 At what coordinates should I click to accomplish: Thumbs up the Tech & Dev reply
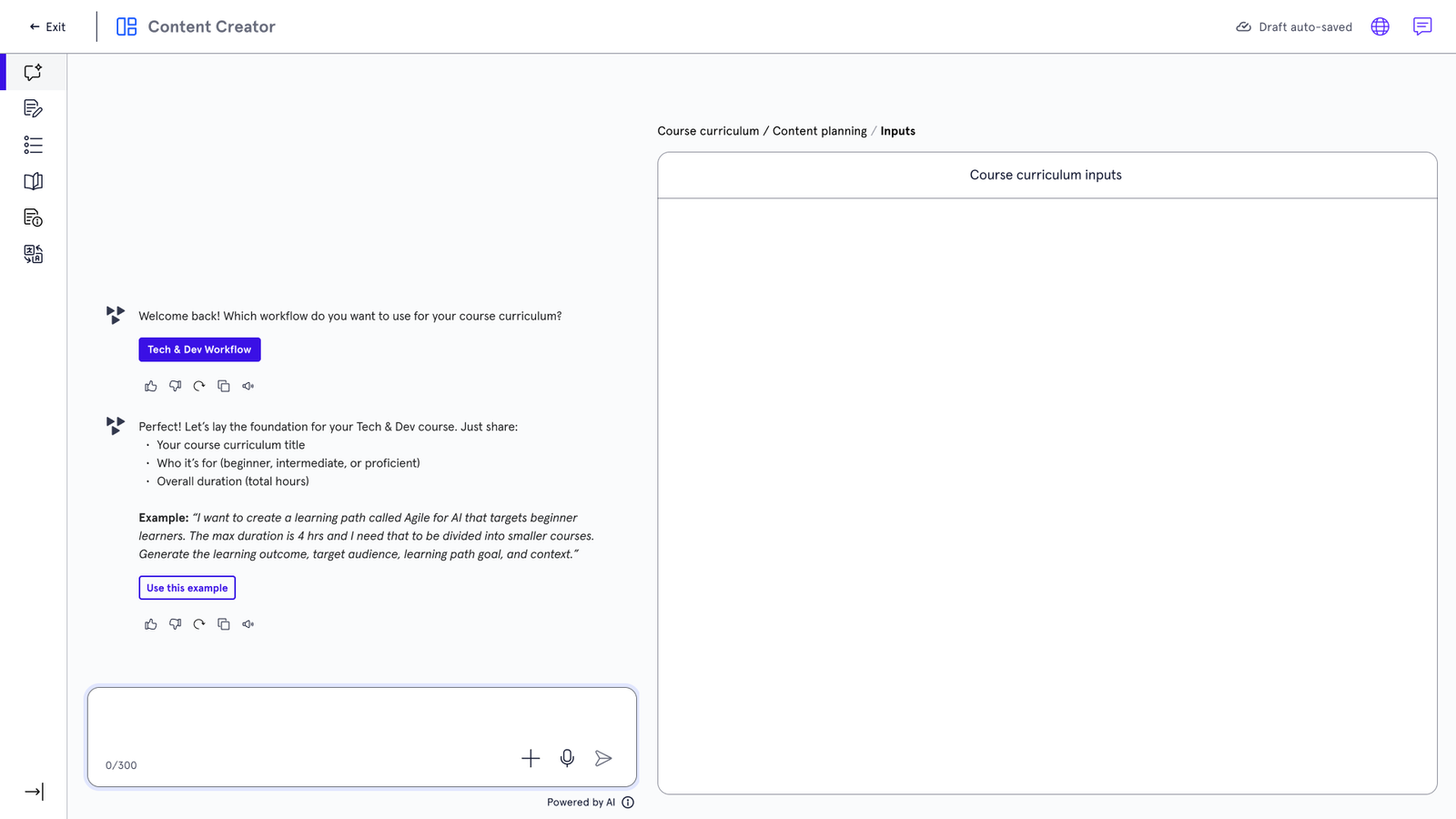tap(151, 624)
